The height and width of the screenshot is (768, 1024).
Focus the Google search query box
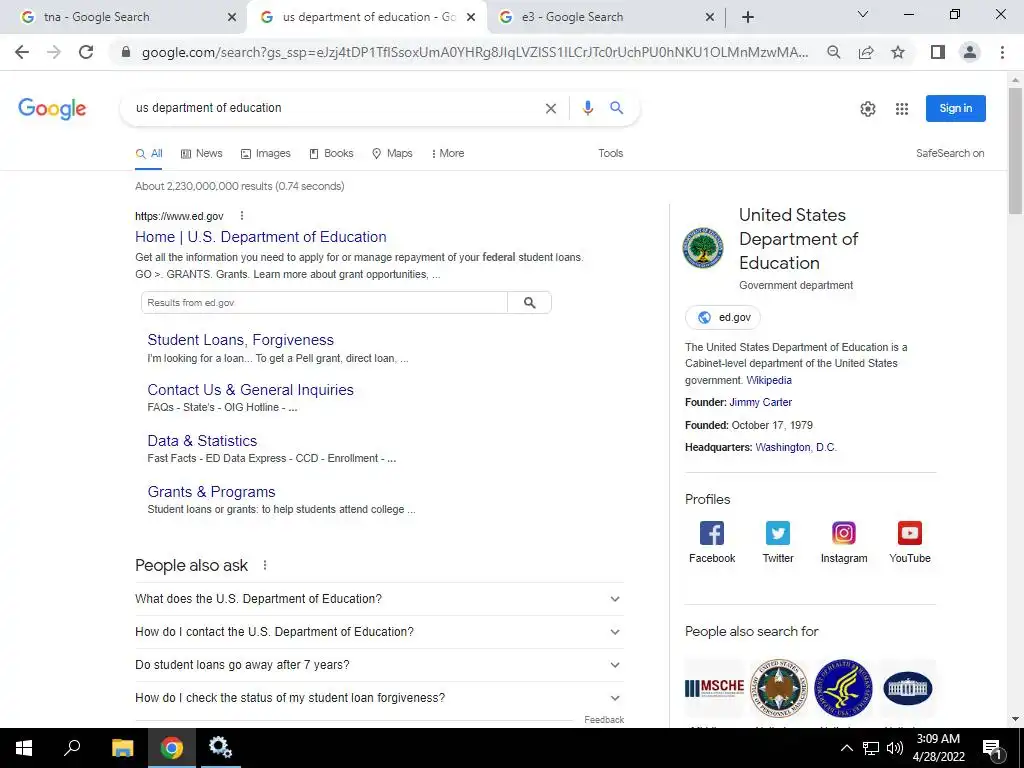point(336,108)
